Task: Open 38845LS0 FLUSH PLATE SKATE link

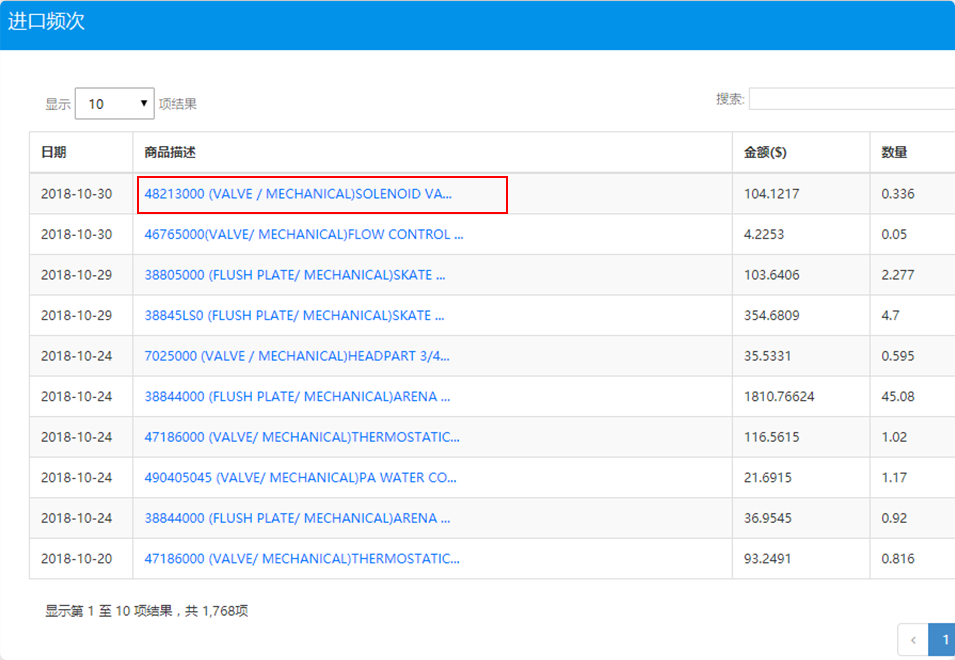Action: point(294,315)
